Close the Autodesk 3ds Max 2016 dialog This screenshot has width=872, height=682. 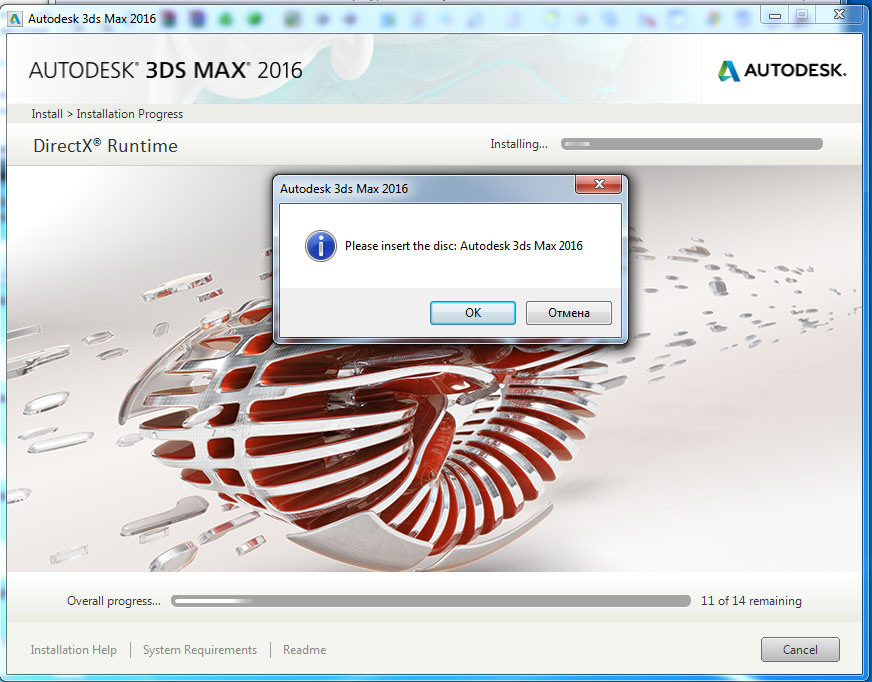click(x=598, y=184)
